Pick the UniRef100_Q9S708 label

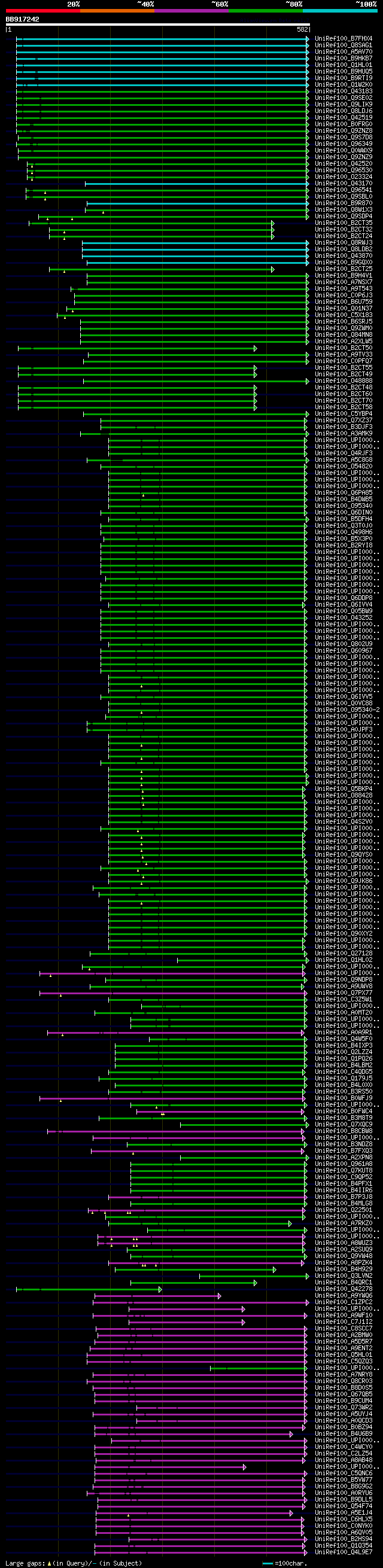click(344, 137)
